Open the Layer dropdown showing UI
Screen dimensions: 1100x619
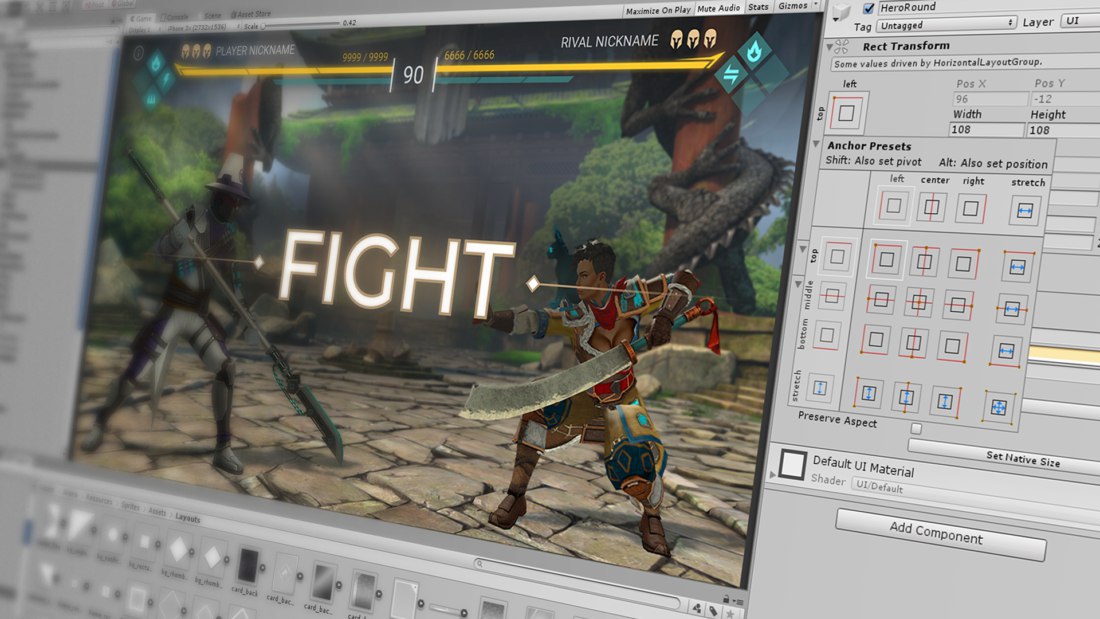point(1080,20)
